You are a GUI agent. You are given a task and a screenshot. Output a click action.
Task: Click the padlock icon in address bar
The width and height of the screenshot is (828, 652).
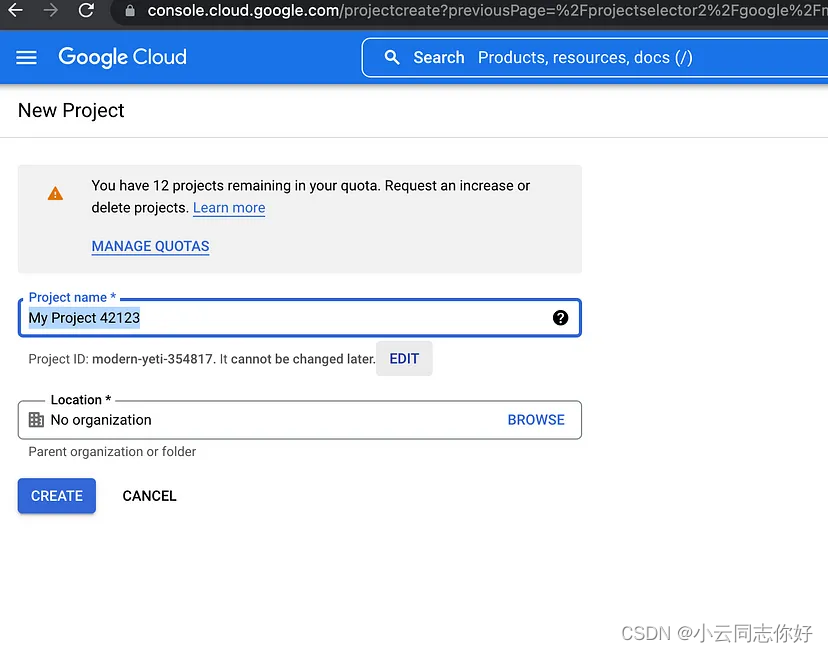130,10
